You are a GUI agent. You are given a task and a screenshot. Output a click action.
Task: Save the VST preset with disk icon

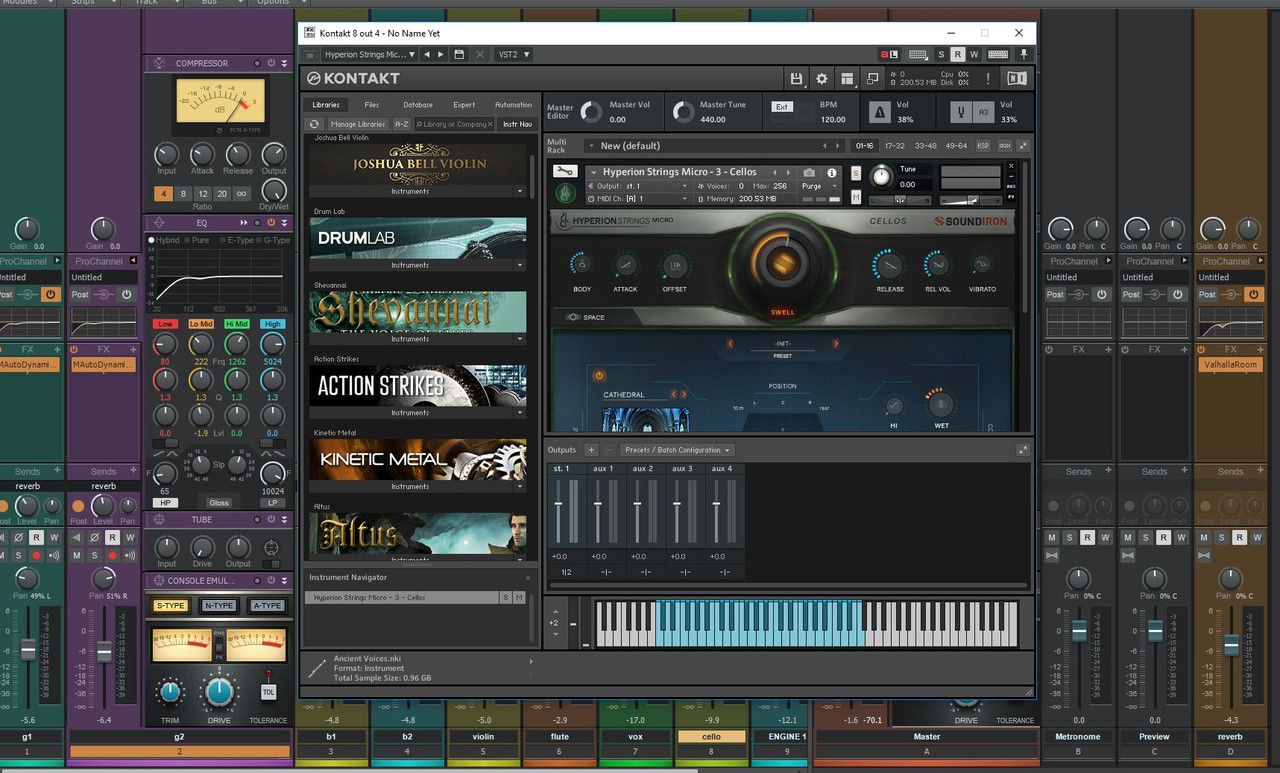click(459, 54)
